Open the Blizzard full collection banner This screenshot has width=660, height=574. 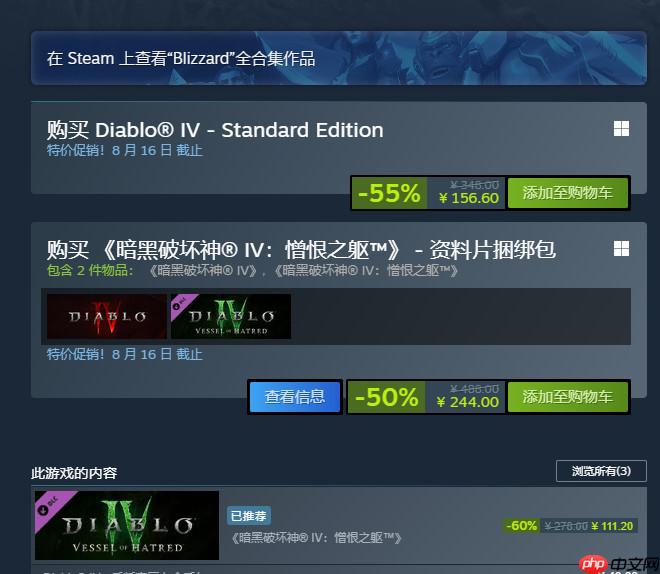coord(338,58)
